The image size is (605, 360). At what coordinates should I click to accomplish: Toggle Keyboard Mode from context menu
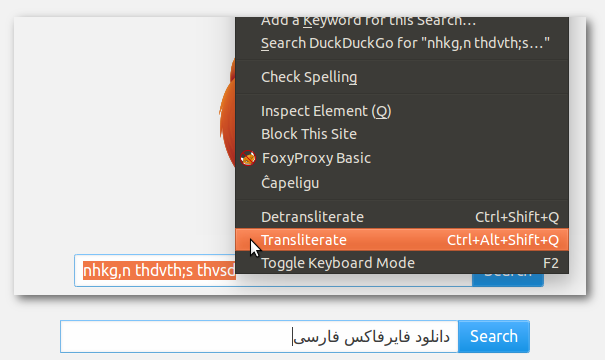tap(402, 263)
